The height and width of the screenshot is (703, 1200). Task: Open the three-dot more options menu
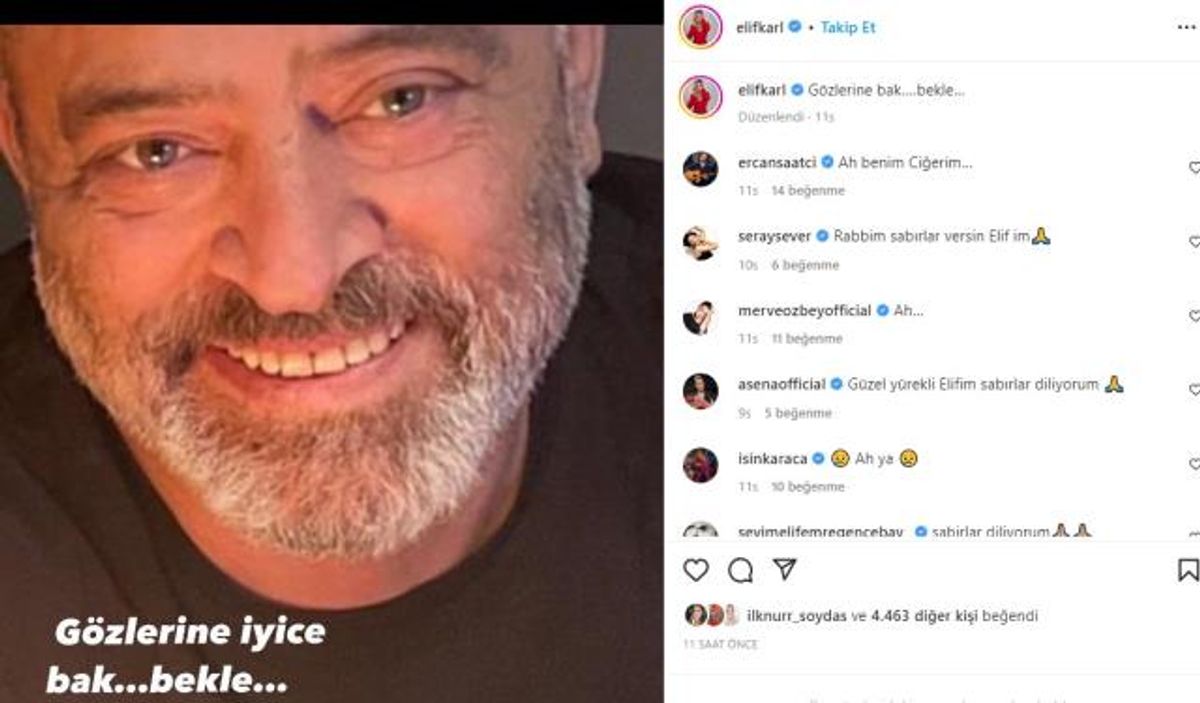(1186, 27)
